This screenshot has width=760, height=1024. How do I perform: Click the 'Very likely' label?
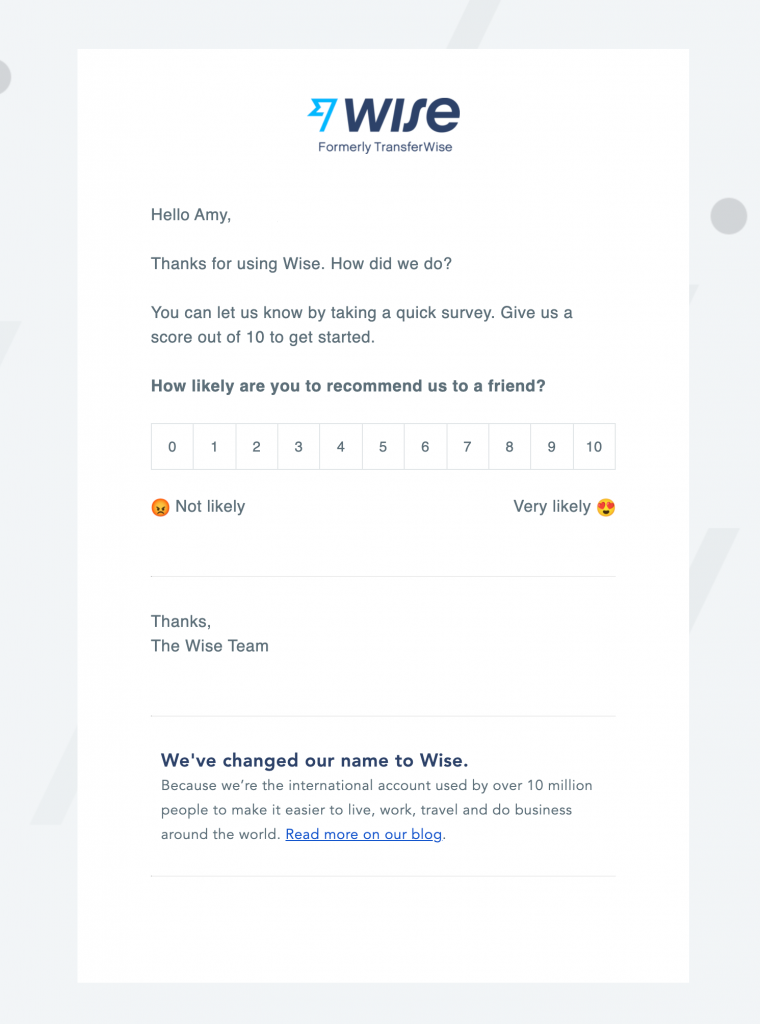pyautogui.click(x=552, y=507)
